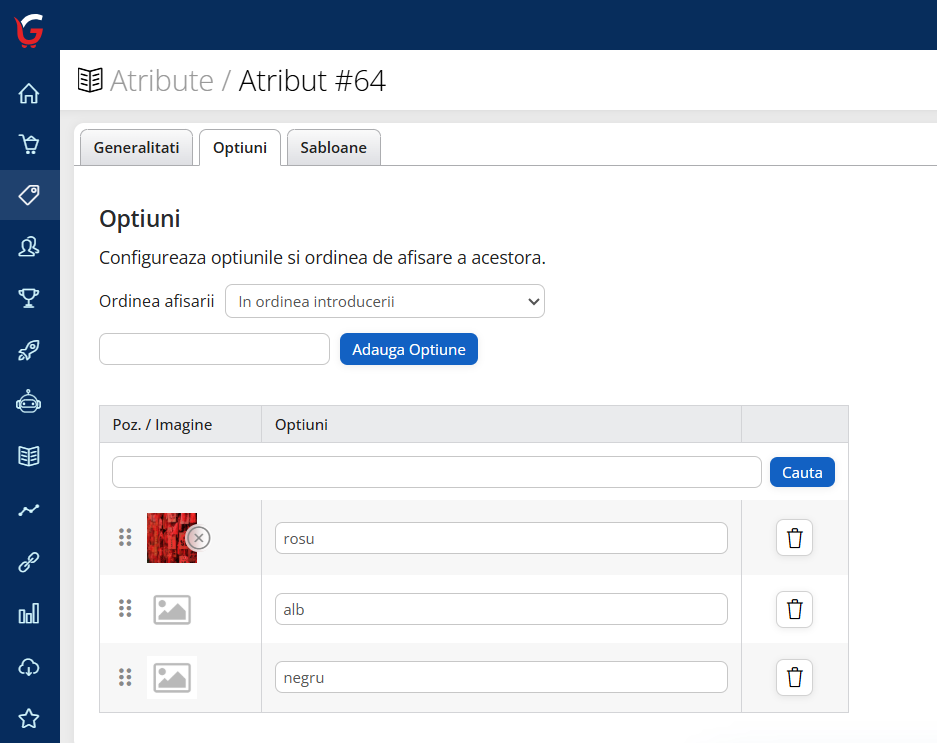937x743 pixels.
Task: Select the Optiuni tab
Action: [240, 148]
